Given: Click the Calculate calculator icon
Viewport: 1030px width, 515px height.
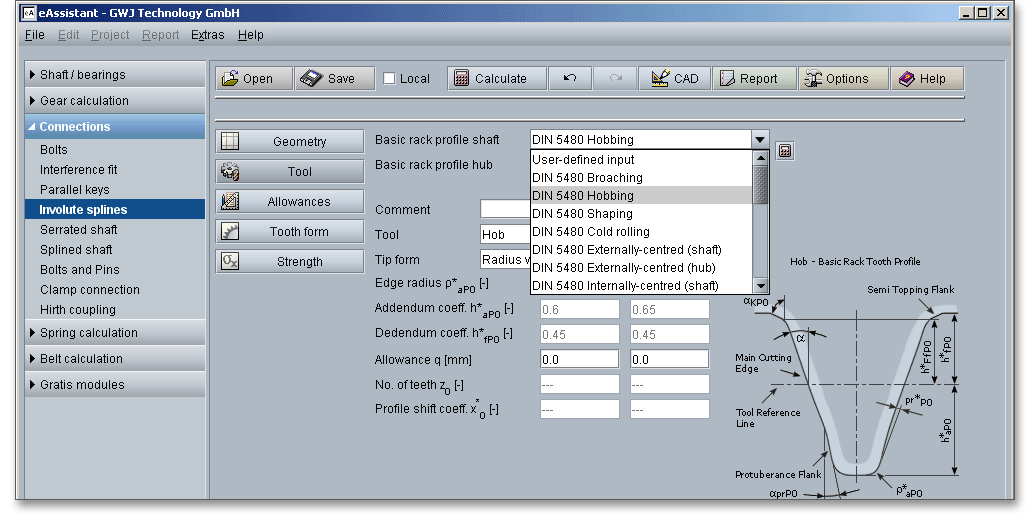Looking at the screenshot, I should click(461, 79).
